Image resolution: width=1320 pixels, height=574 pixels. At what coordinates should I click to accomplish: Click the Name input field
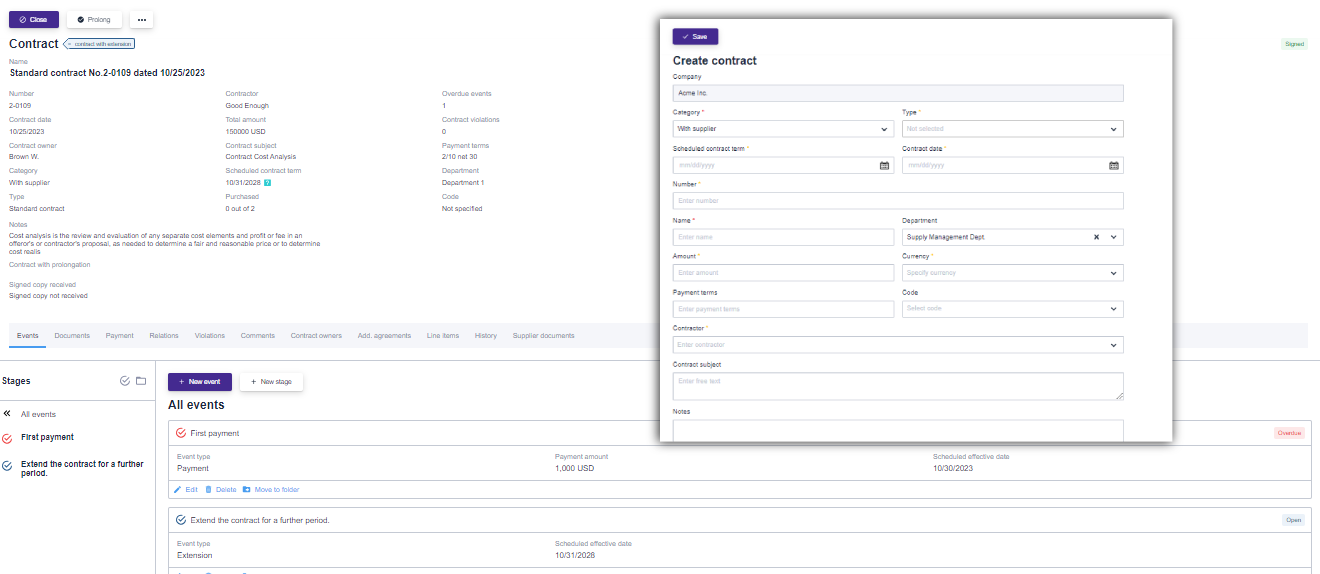(x=783, y=237)
